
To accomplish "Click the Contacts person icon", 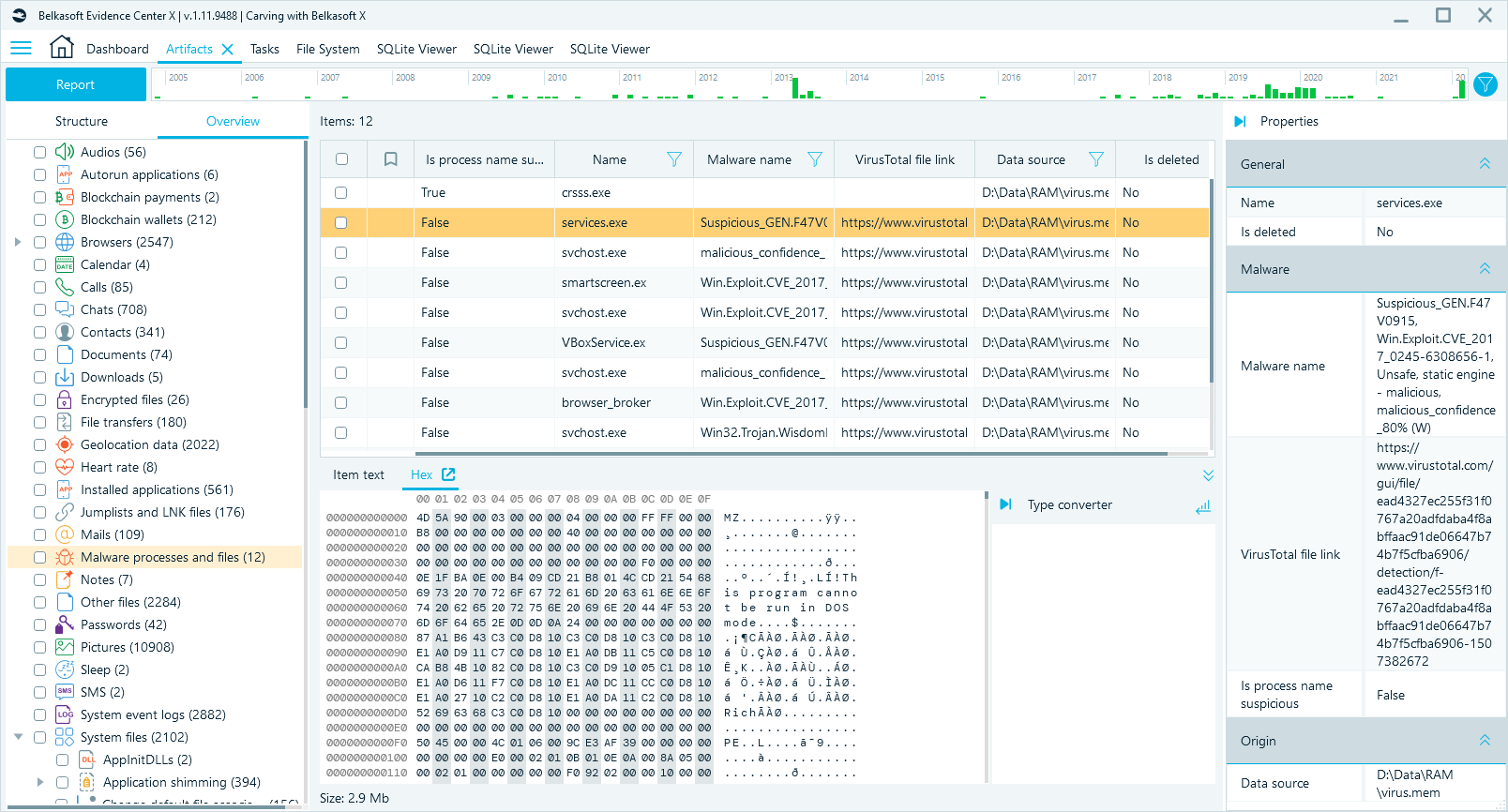I will 65,332.
